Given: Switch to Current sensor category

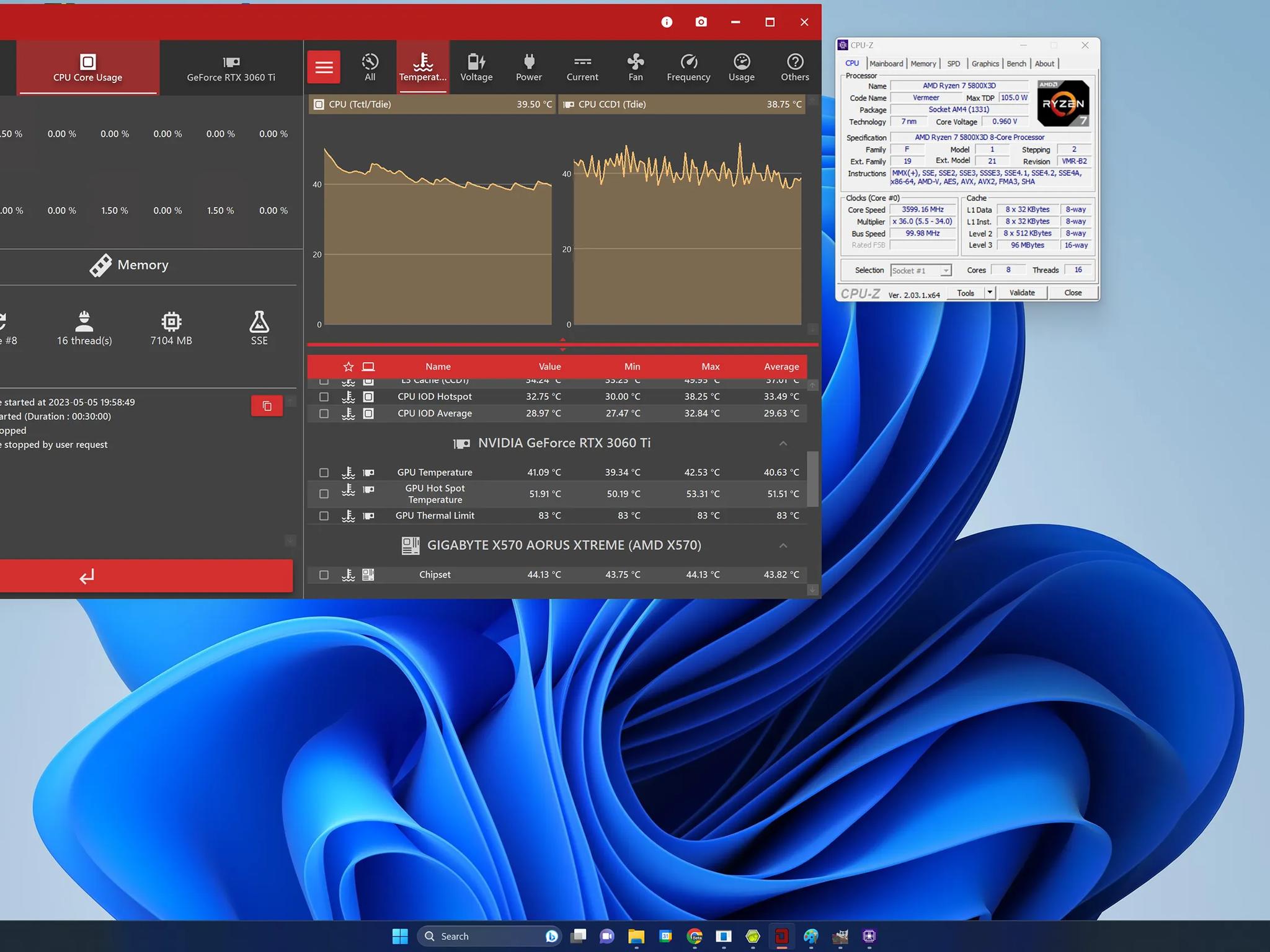Looking at the screenshot, I should click(582, 67).
